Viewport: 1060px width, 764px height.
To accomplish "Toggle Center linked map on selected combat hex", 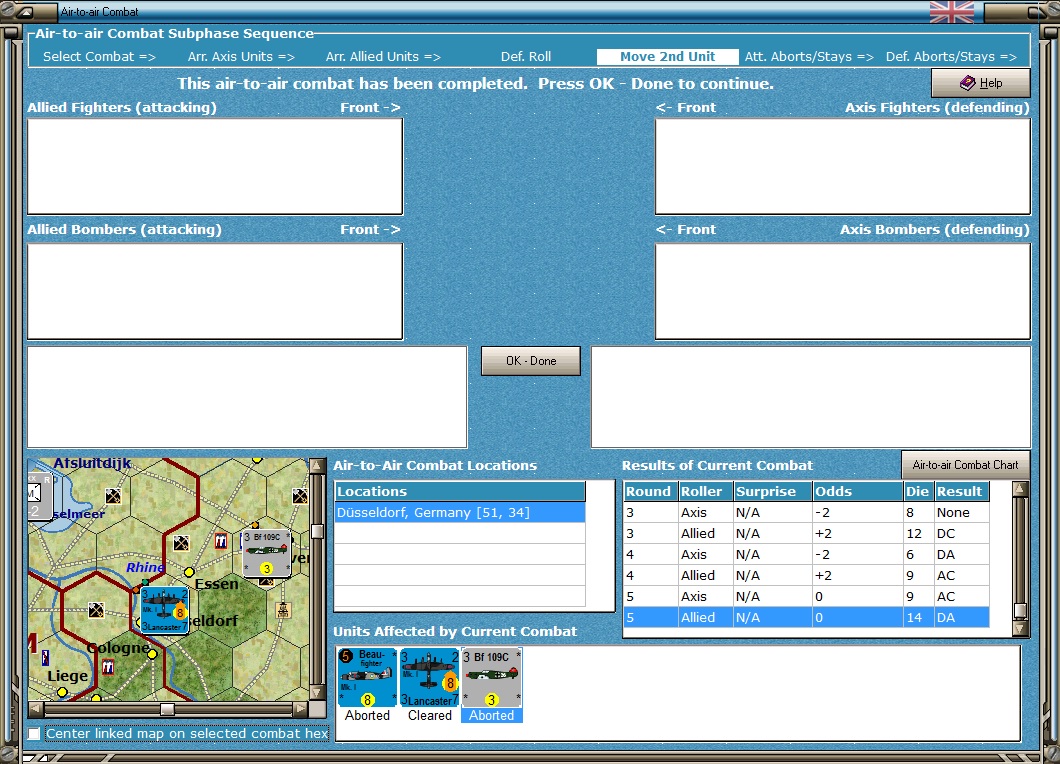I will 34,734.
